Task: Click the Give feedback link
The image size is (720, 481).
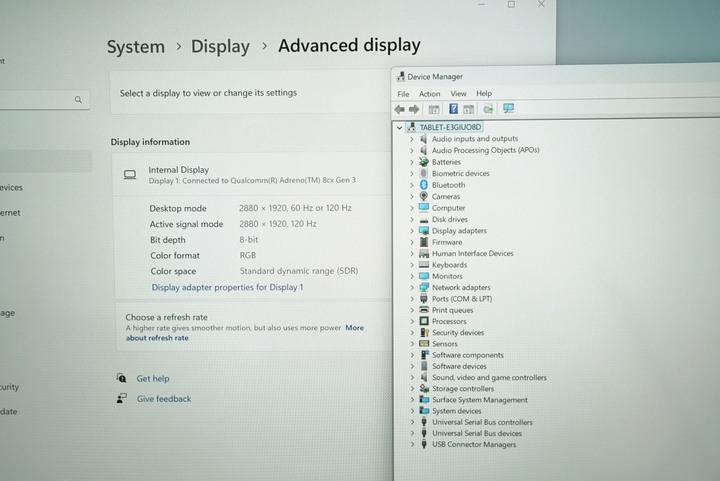Action: coord(163,399)
